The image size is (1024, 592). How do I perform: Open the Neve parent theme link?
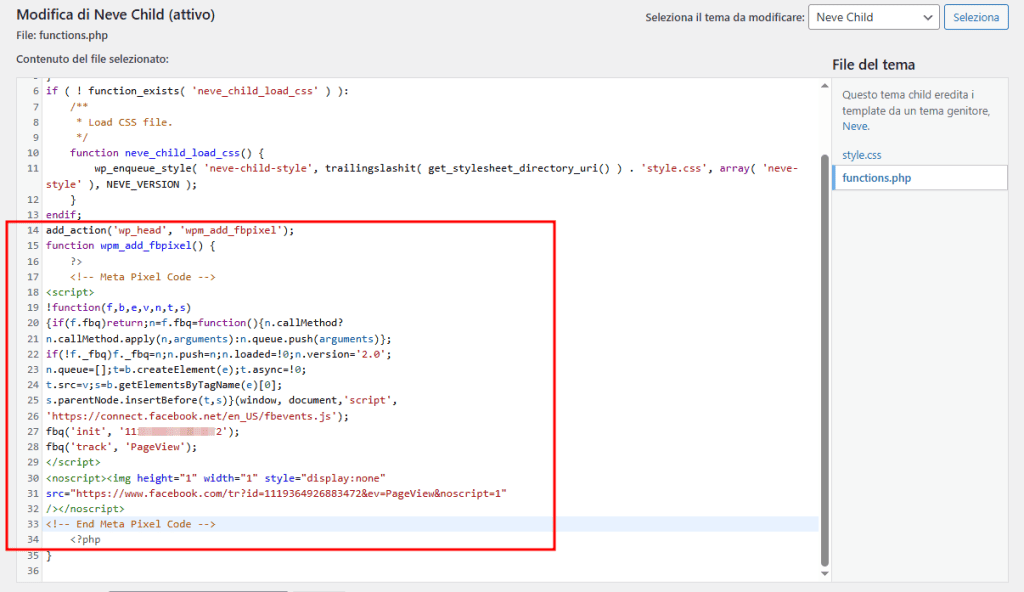tap(855, 126)
